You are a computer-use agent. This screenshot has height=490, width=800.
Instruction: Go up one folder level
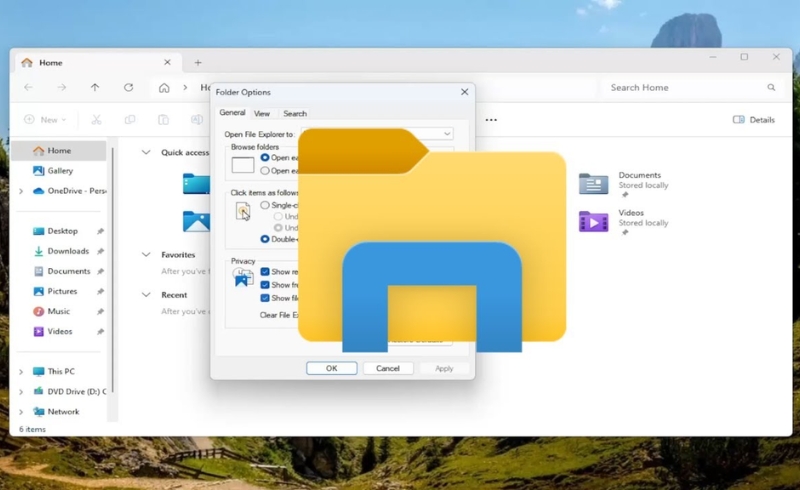[x=95, y=87]
